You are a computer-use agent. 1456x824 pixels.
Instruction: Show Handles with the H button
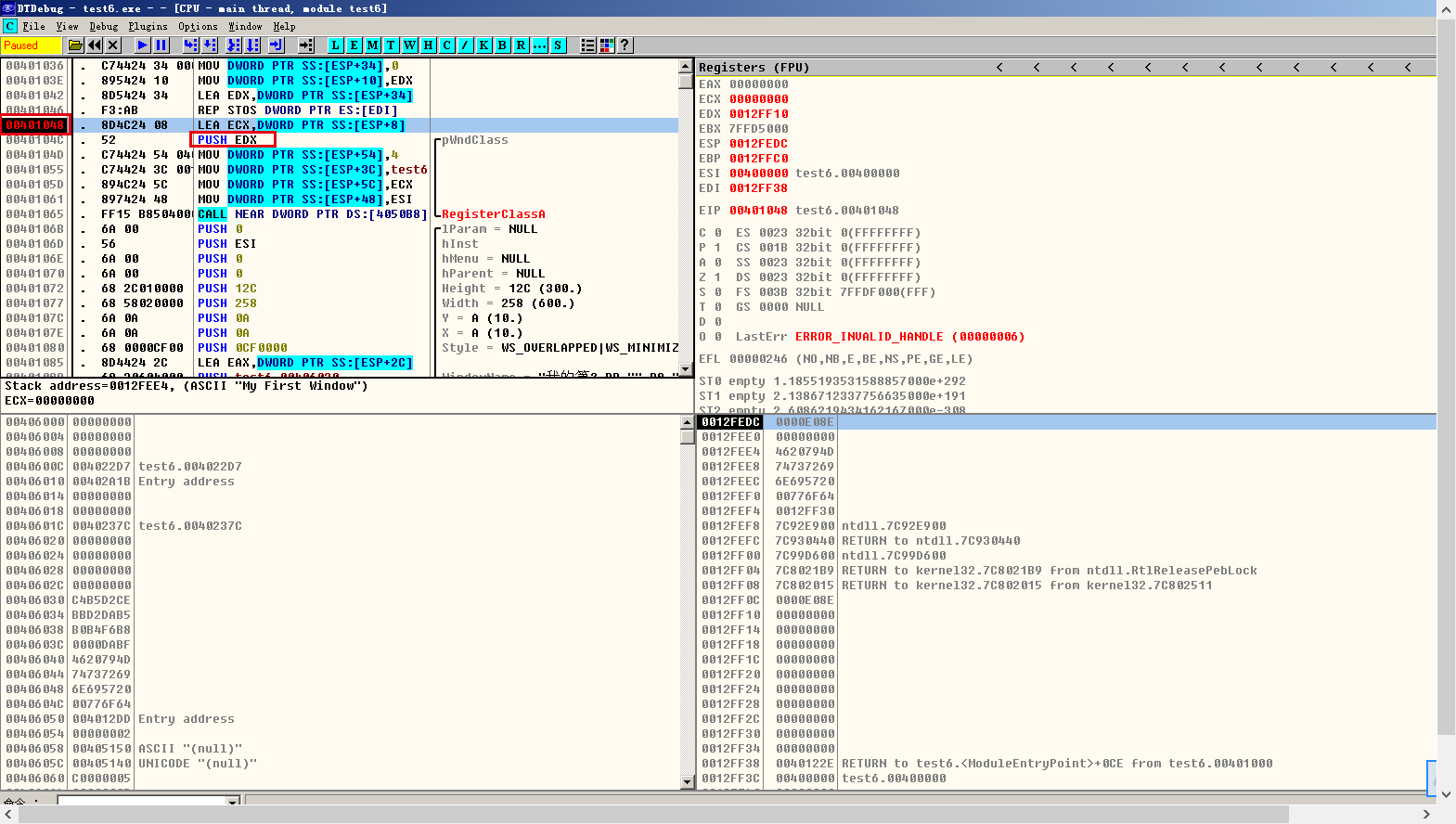click(x=428, y=45)
